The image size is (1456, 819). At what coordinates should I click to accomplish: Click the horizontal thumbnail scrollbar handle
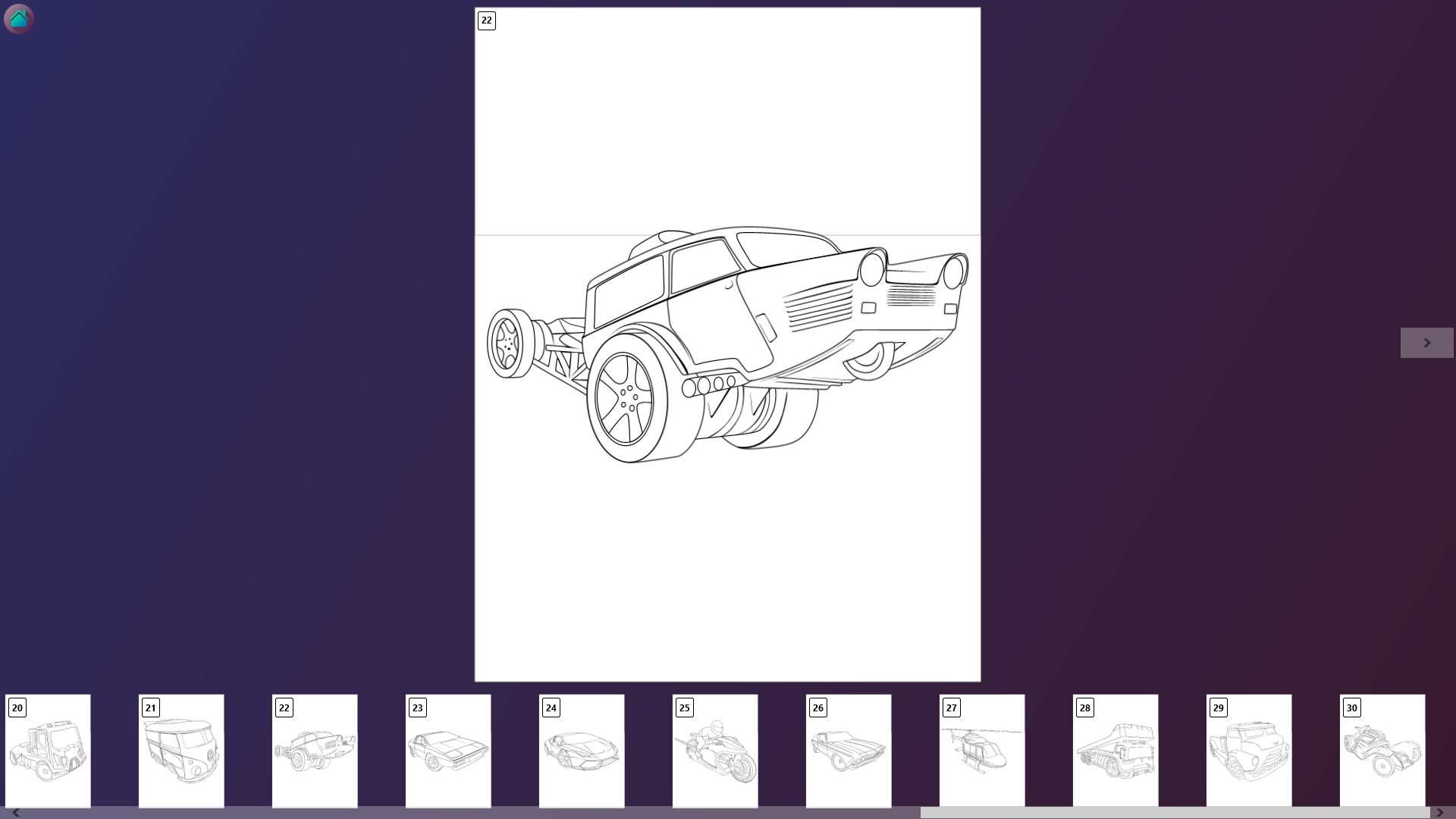click(1174, 812)
